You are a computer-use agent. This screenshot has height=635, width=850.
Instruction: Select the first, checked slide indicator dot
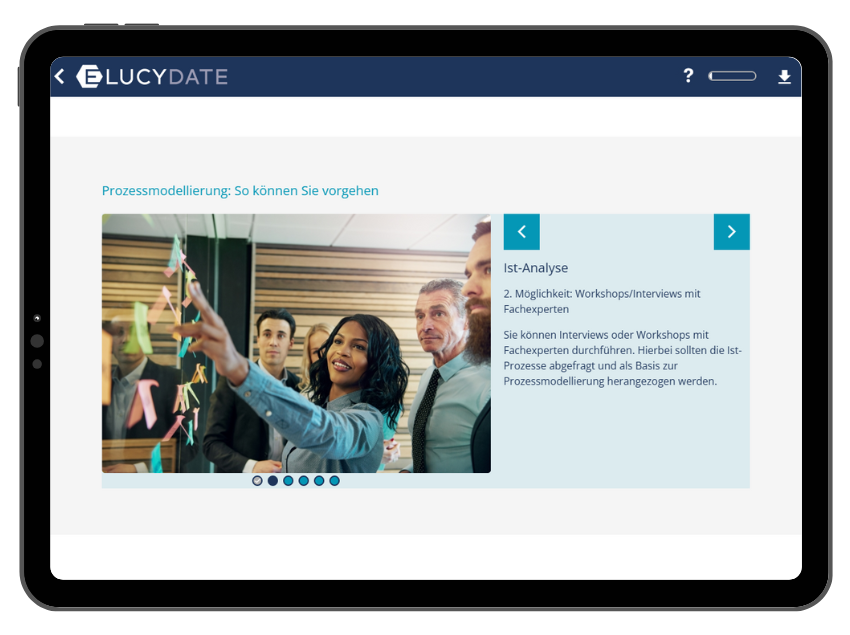(257, 481)
